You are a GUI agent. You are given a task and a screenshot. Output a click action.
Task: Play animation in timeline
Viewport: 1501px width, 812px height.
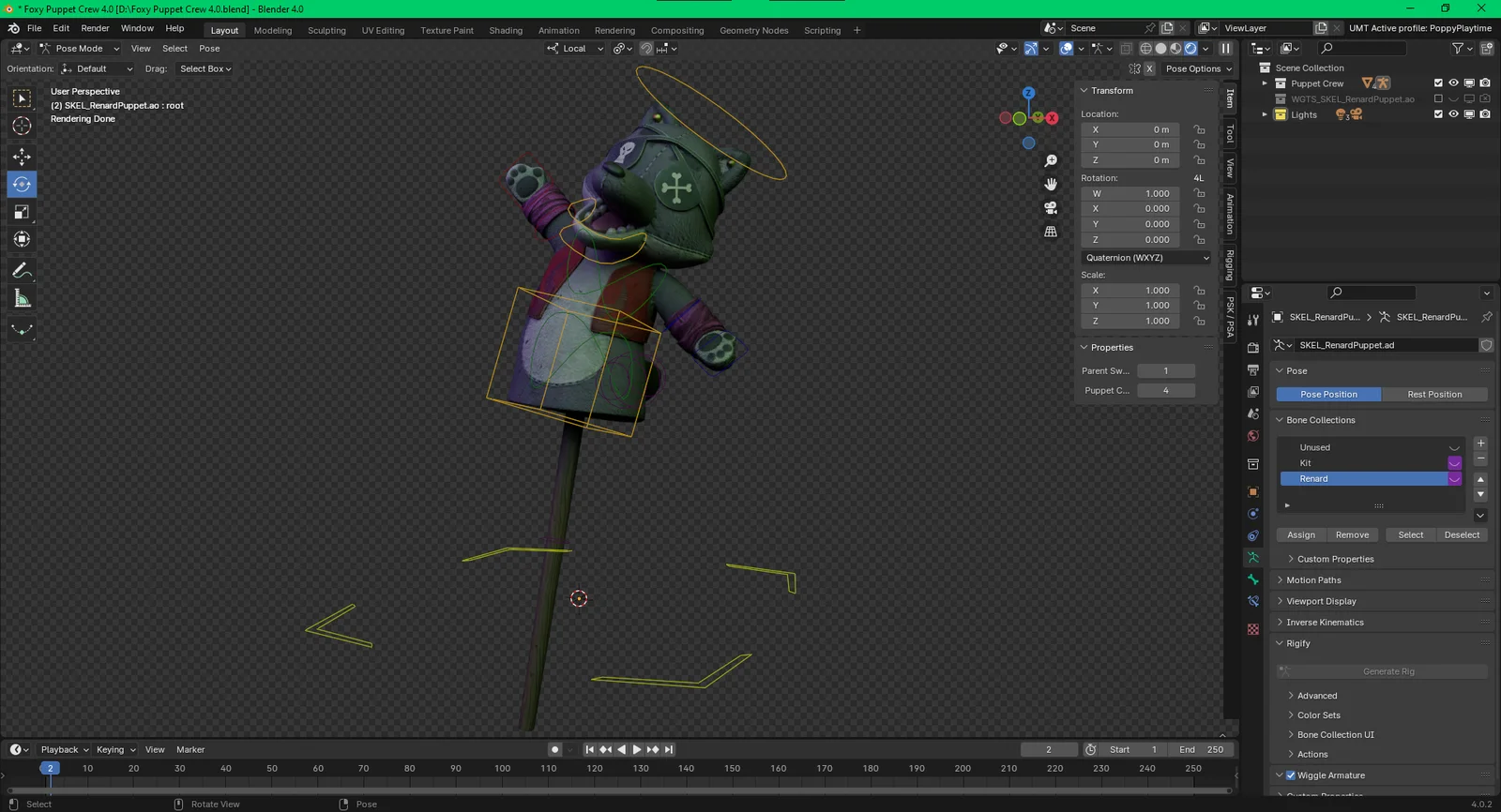point(637,749)
